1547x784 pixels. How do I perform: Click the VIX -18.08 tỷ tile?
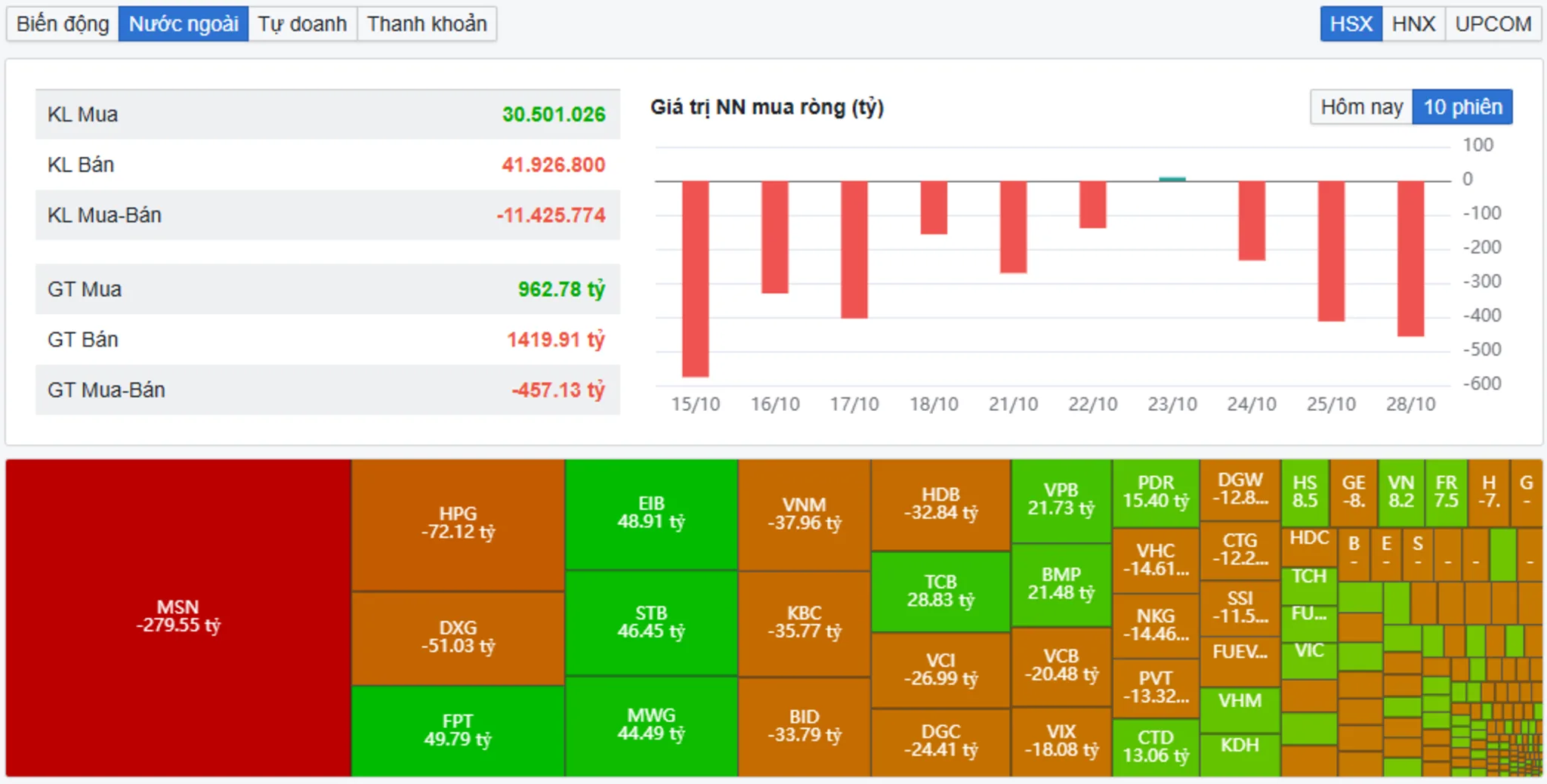(1061, 742)
